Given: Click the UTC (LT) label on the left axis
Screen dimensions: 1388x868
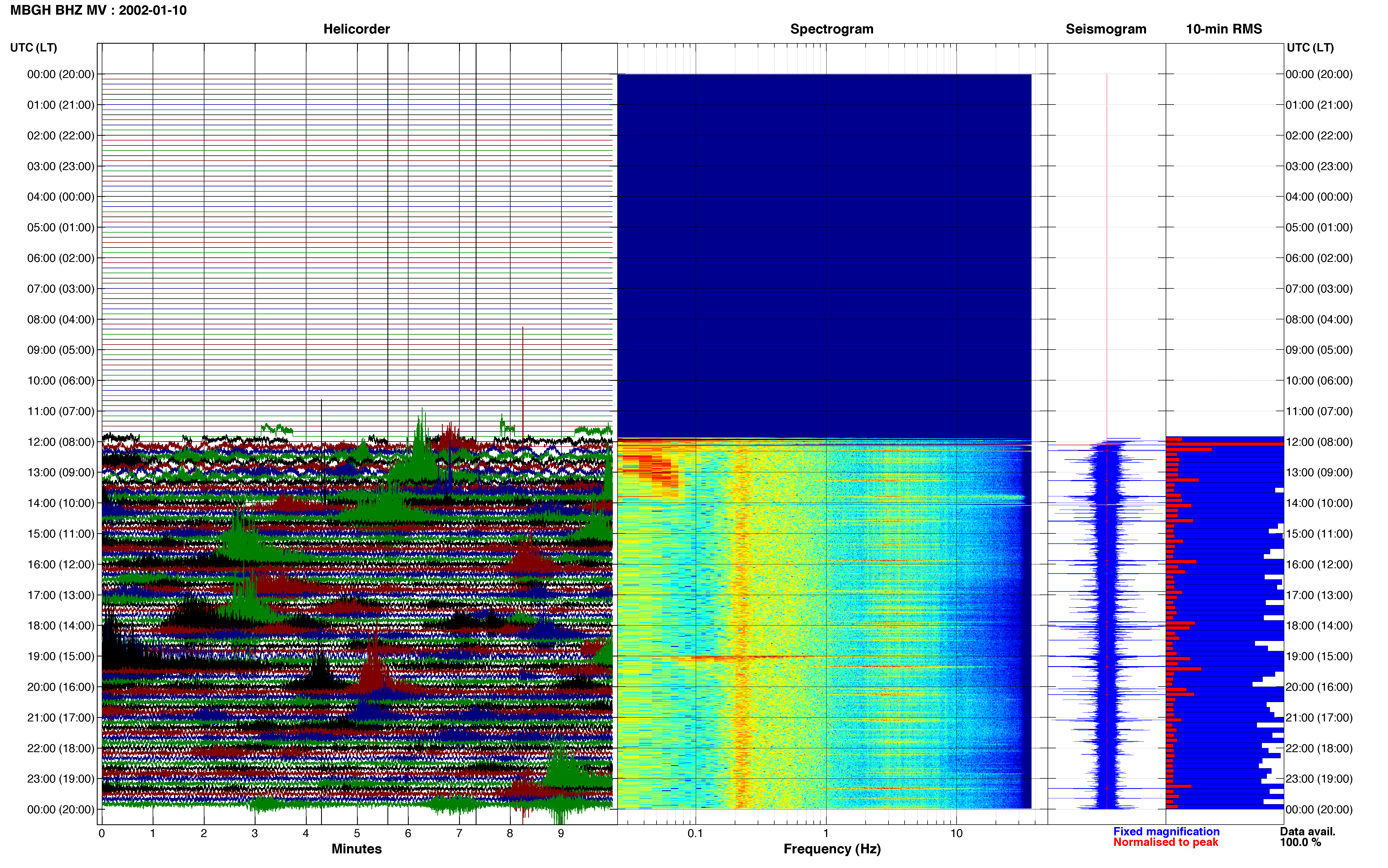Looking at the screenshot, I should pos(33,47).
